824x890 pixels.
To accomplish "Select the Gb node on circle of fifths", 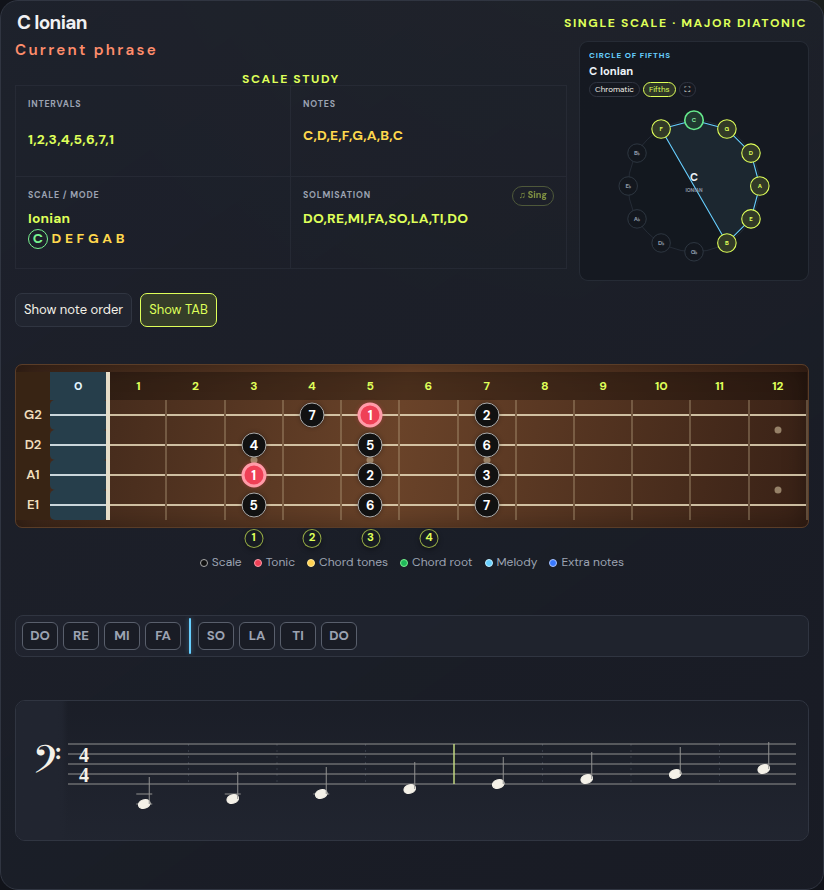I will tap(693, 252).
